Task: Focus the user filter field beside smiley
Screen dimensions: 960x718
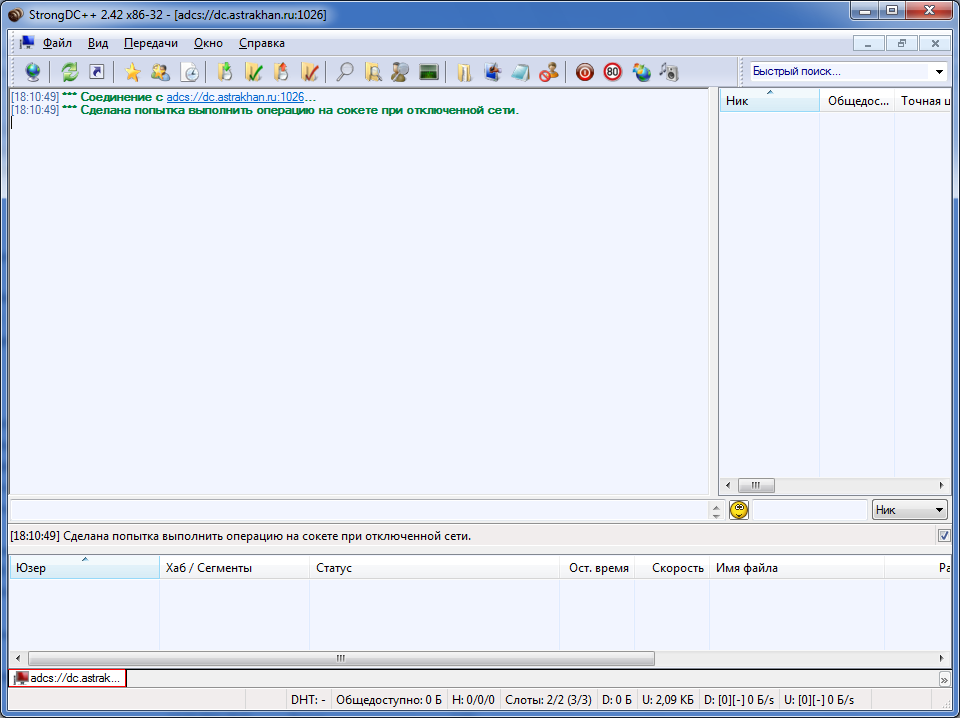Action: tap(809, 510)
